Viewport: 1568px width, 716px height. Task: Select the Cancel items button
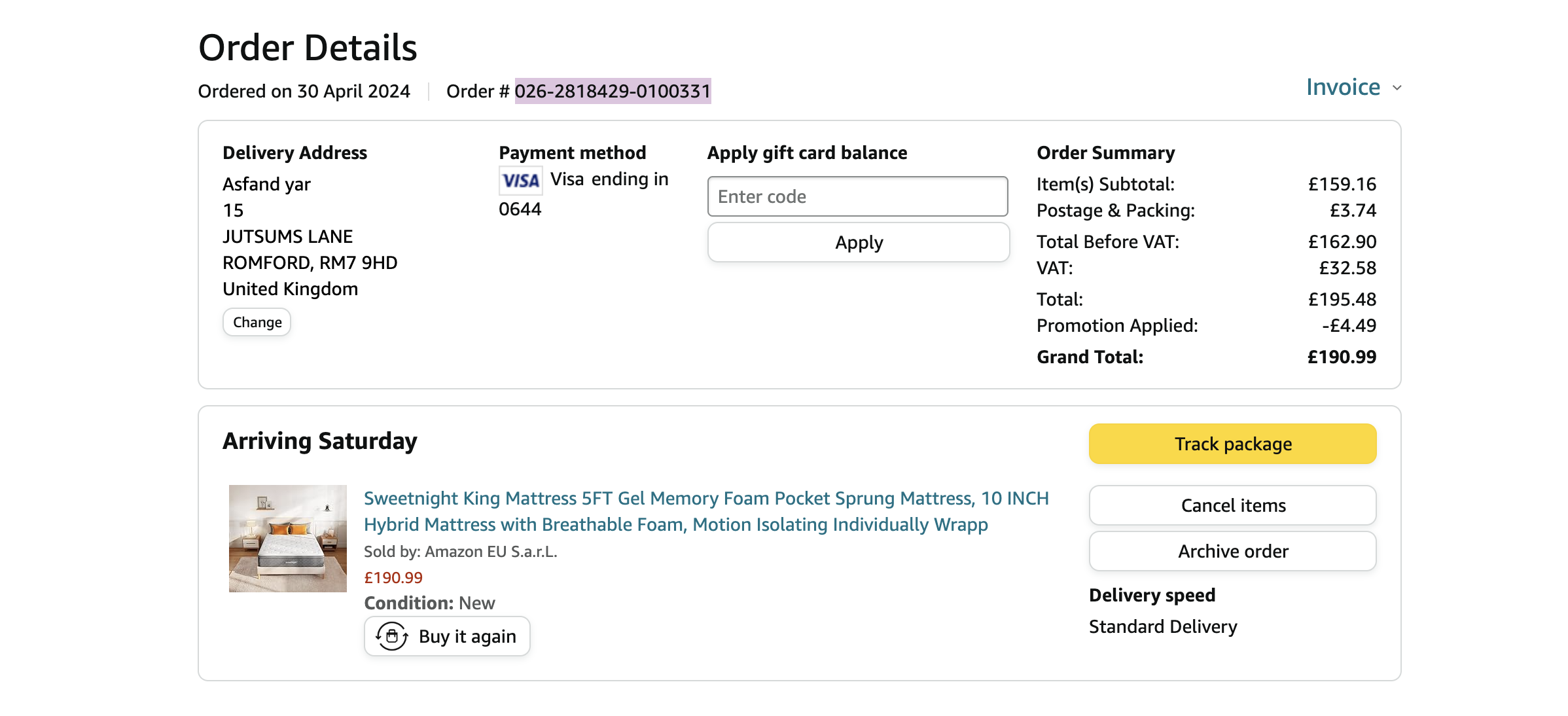tap(1232, 505)
